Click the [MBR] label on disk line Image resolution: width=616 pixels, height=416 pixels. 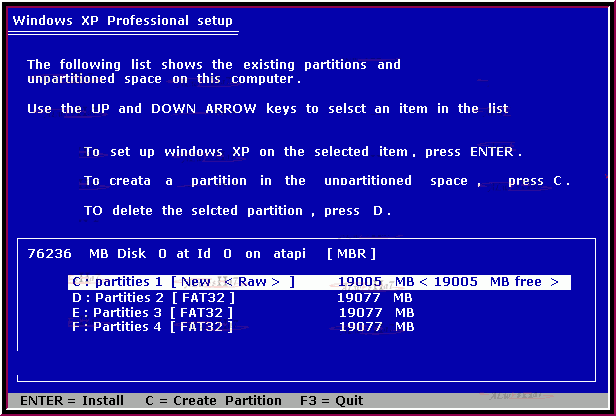click(x=352, y=254)
